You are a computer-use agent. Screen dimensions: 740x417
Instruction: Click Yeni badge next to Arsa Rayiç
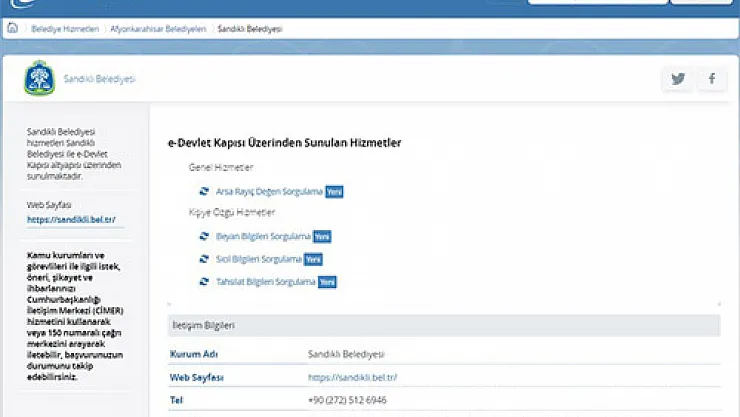click(334, 192)
